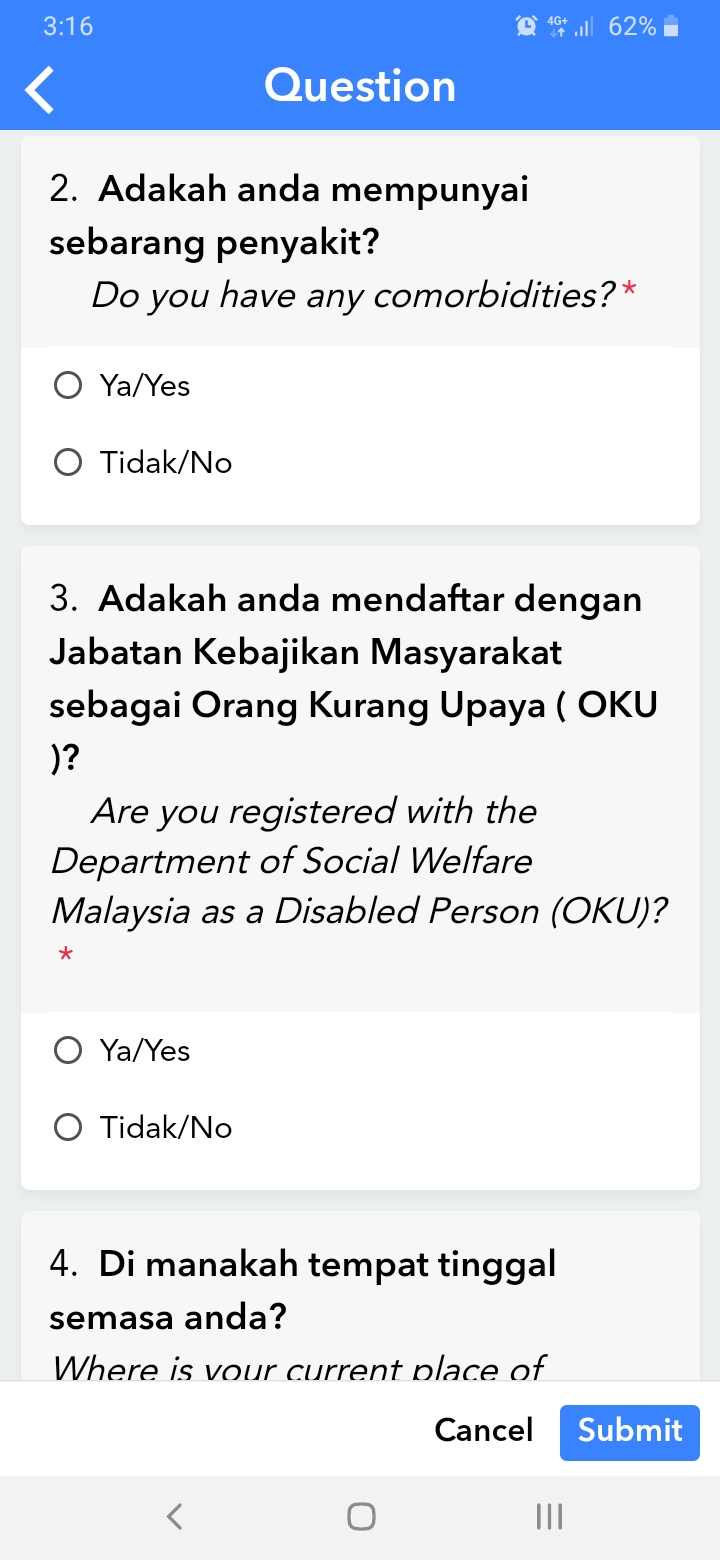Cancel the questionnaire

[x=484, y=1430]
